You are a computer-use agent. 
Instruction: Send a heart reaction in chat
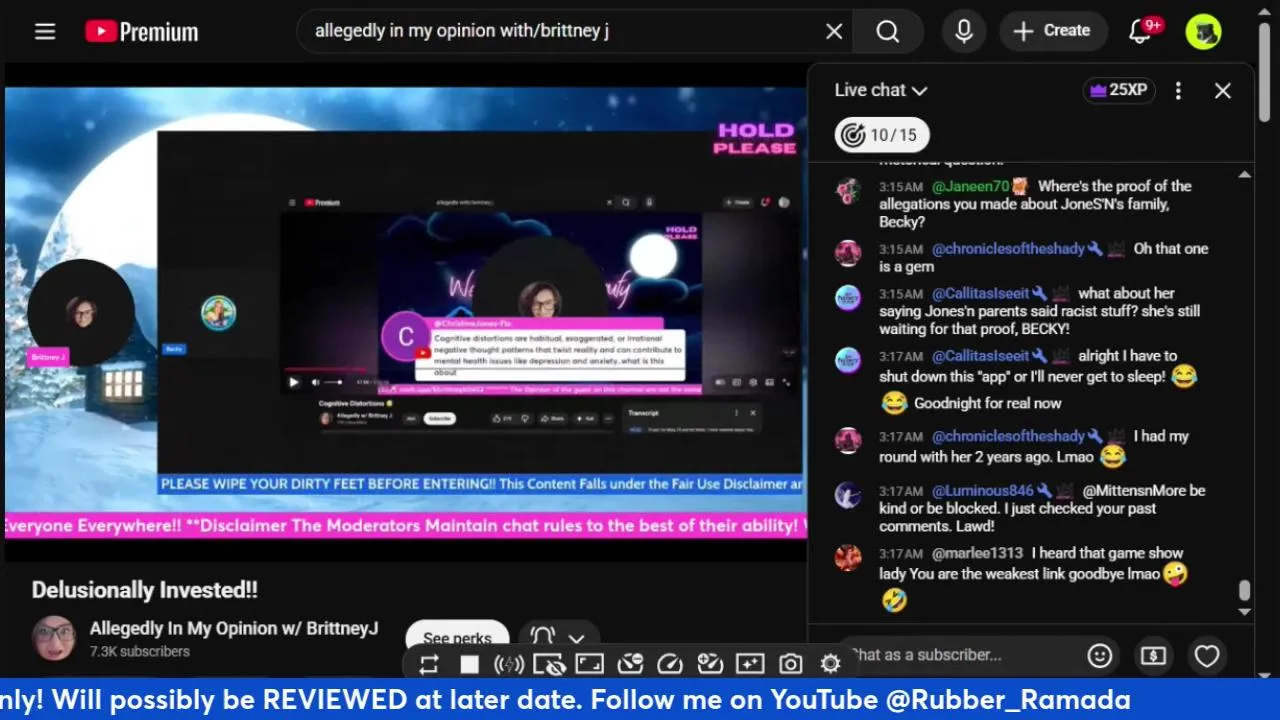click(x=1207, y=656)
